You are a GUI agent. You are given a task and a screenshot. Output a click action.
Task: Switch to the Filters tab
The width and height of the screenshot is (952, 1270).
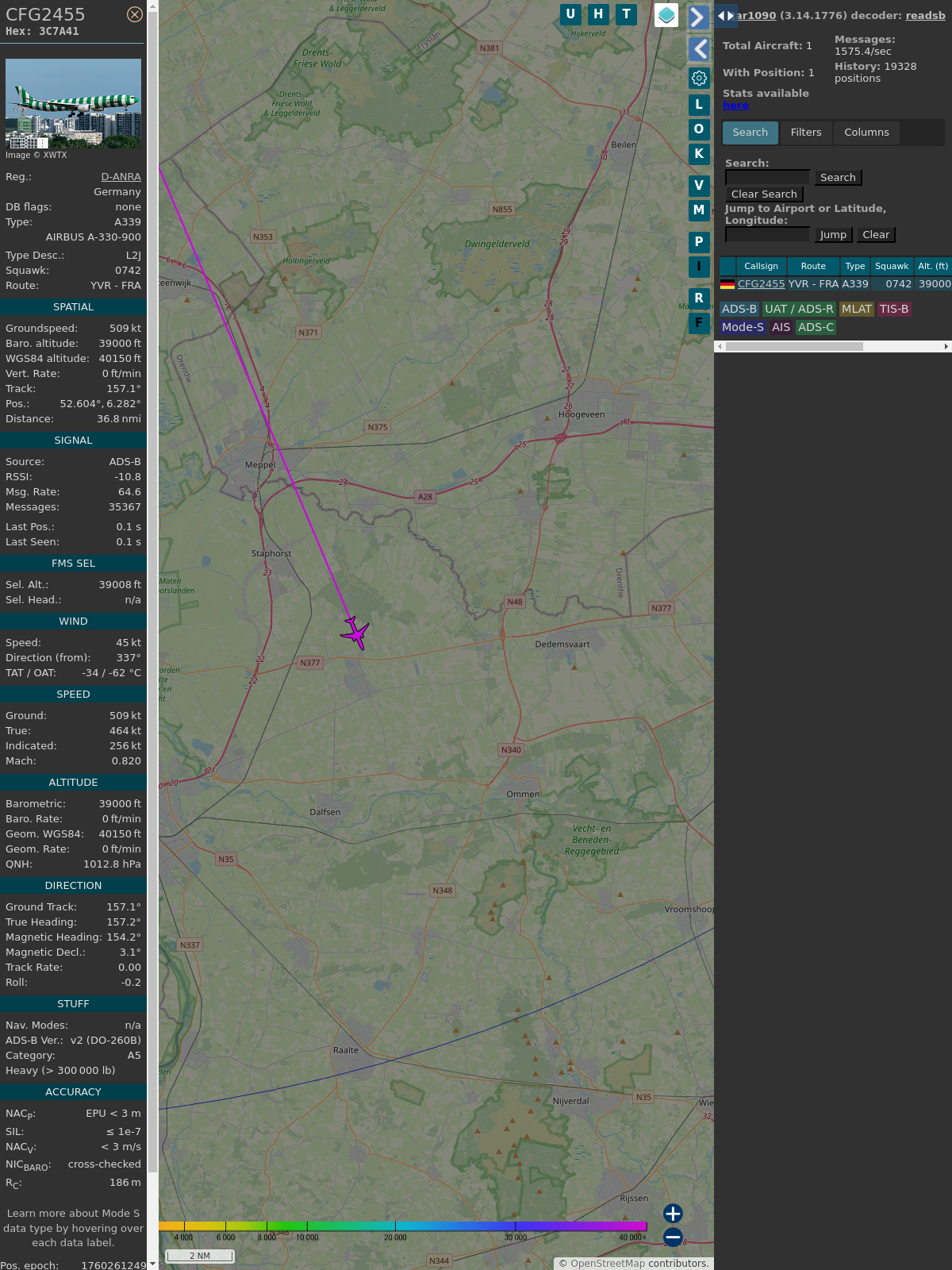(x=805, y=133)
